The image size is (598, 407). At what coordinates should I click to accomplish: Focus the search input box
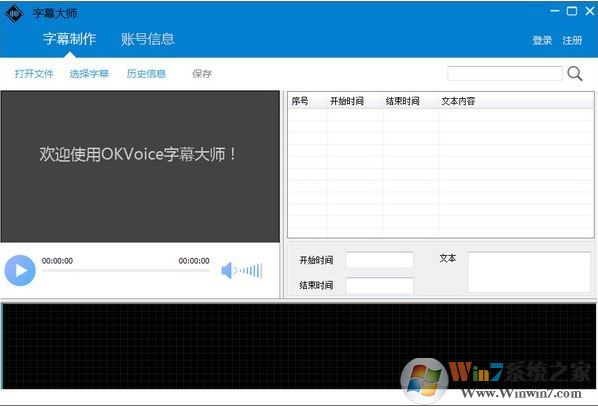click(505, 73)
